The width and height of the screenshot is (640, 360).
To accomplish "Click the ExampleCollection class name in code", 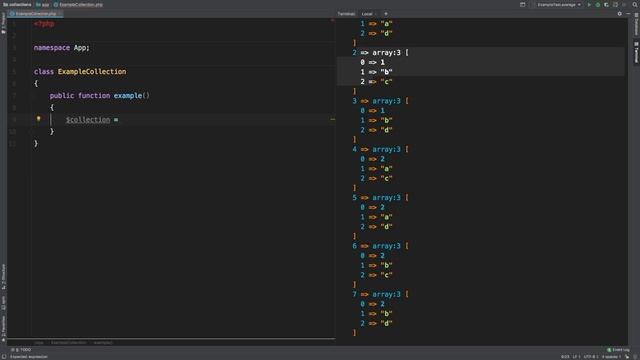I will click(92, 71).
